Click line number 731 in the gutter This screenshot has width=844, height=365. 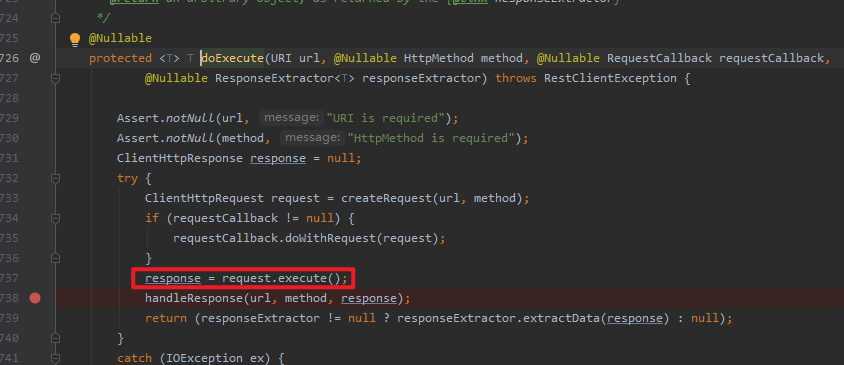(9, 158)
